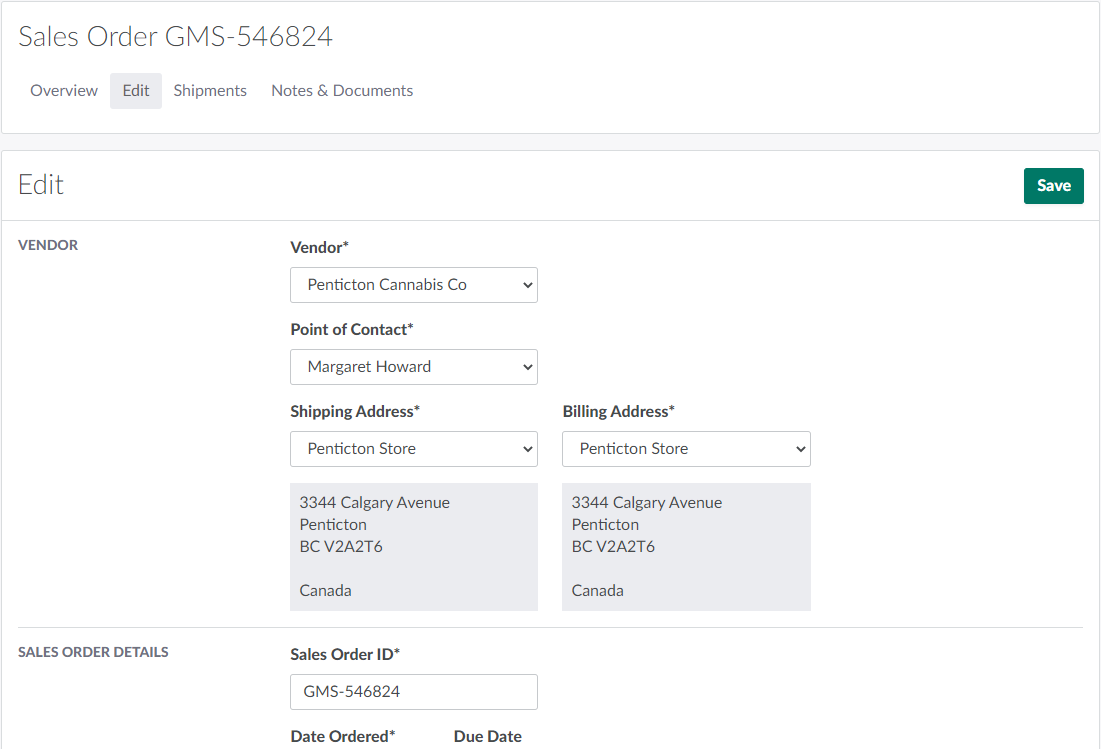Click the Sales Order ID label
Viewport: 1101px width, 749px height.
click(x=345, y=654)
